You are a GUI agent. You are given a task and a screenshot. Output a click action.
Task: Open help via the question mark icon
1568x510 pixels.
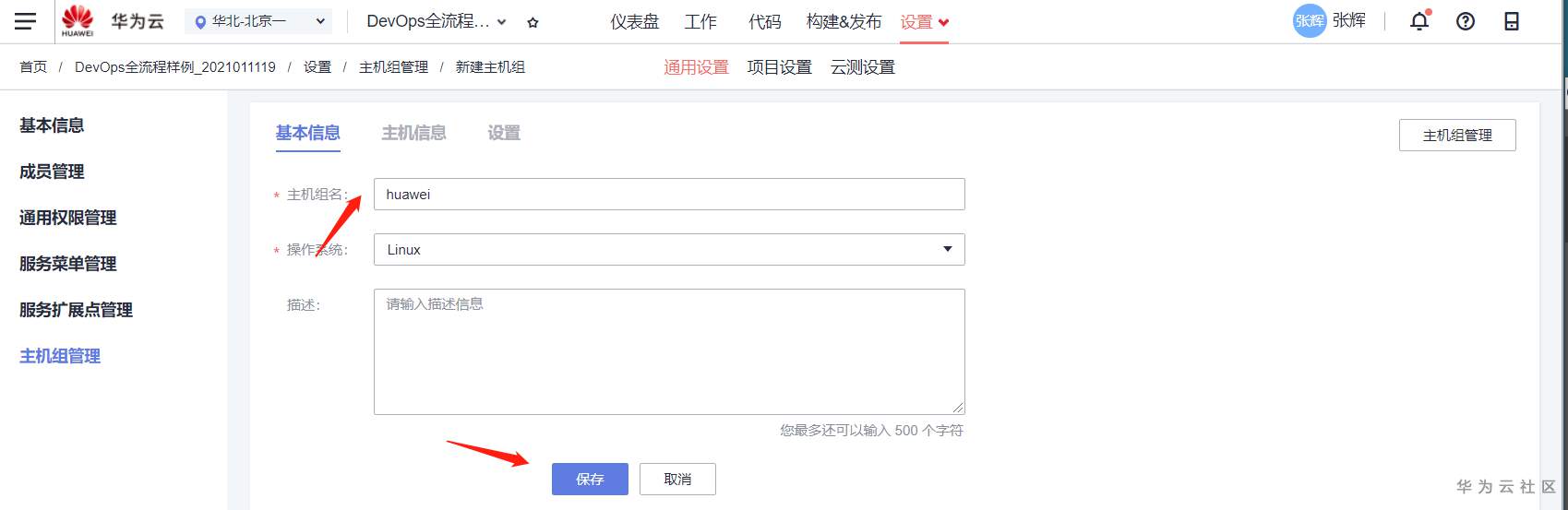coord(1466,21)
